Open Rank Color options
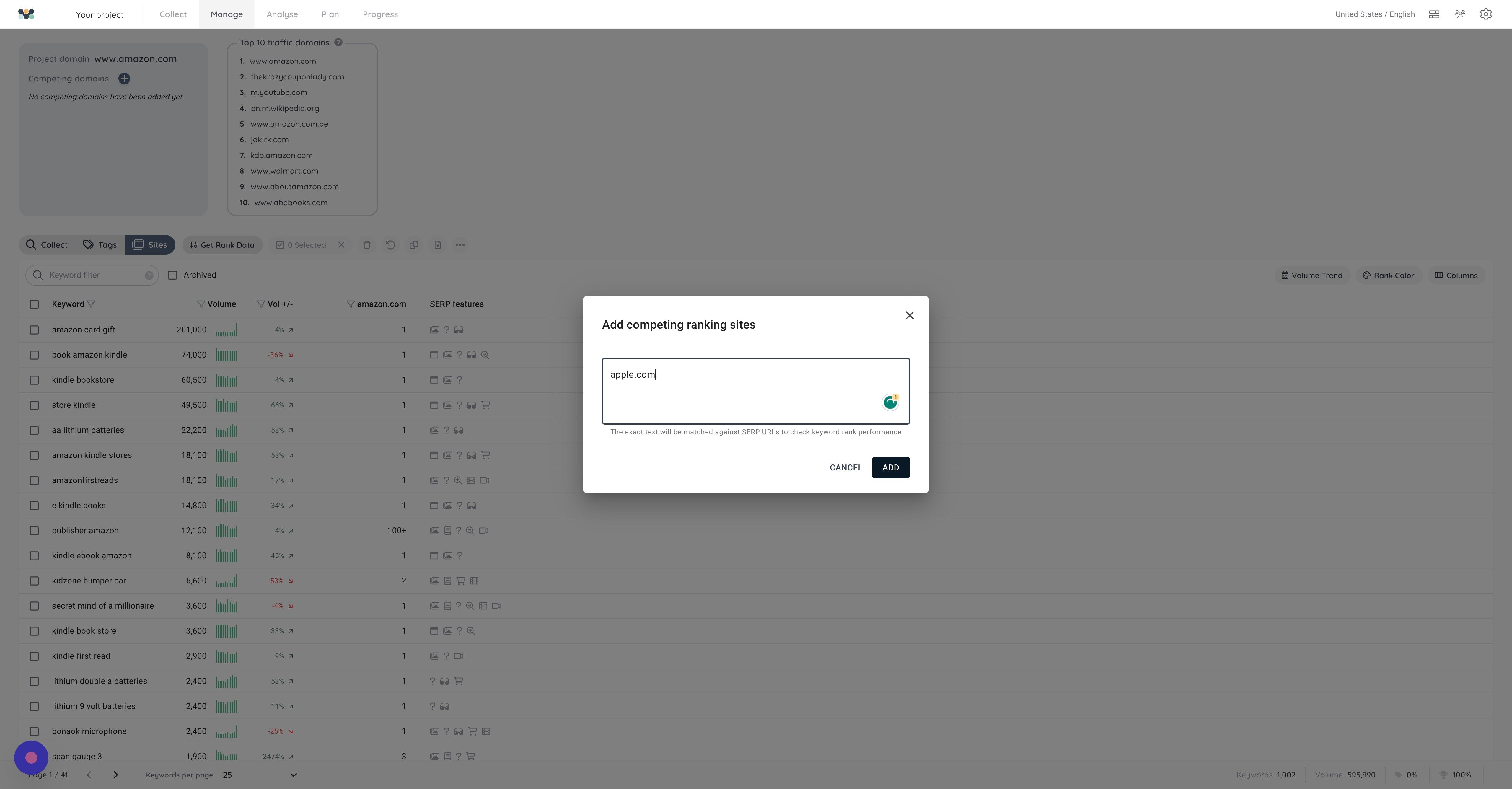1512x789 pixels. point(1388,275)
